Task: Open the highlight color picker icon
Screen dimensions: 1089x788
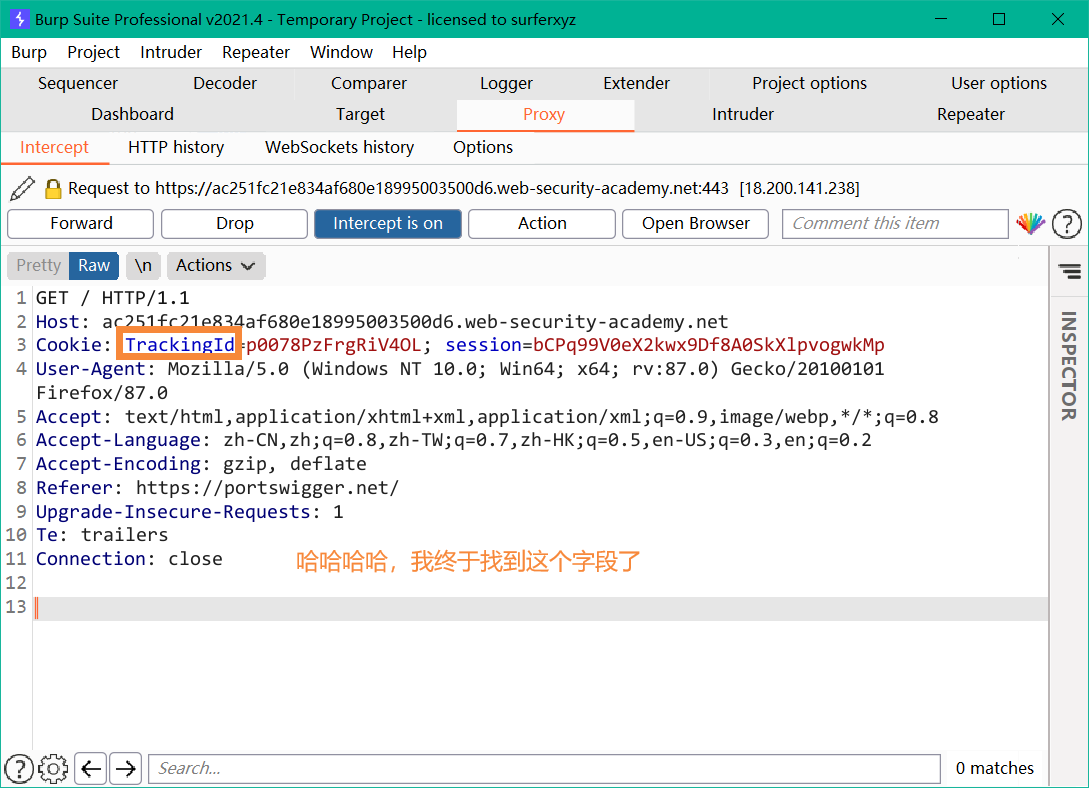Action: [x=1030, y=224]
